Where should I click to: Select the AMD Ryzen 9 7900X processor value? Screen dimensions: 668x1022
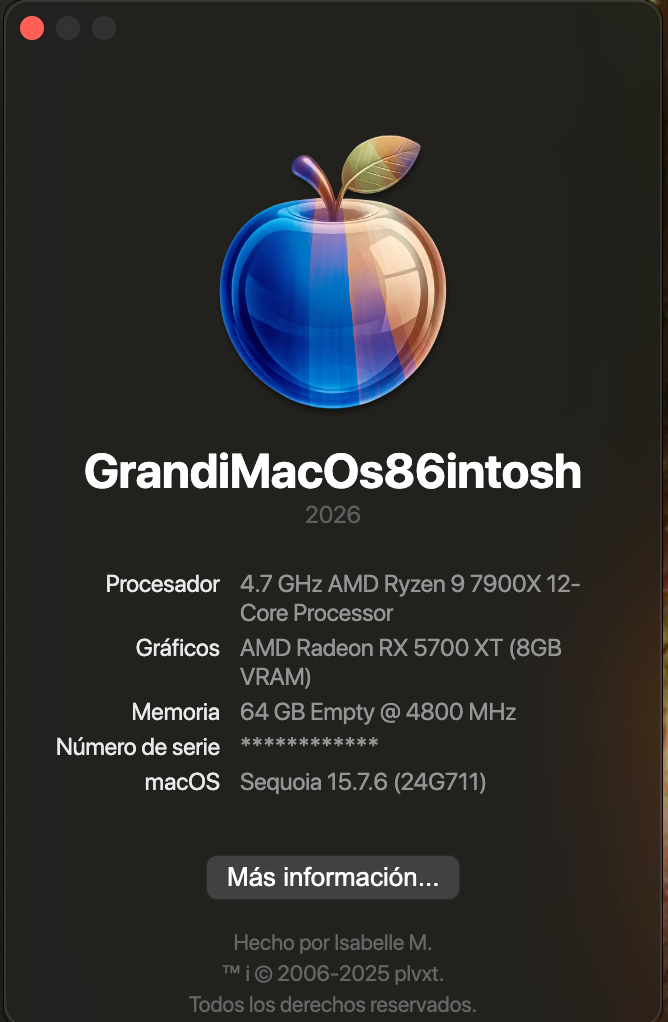(x=410, y=598)
